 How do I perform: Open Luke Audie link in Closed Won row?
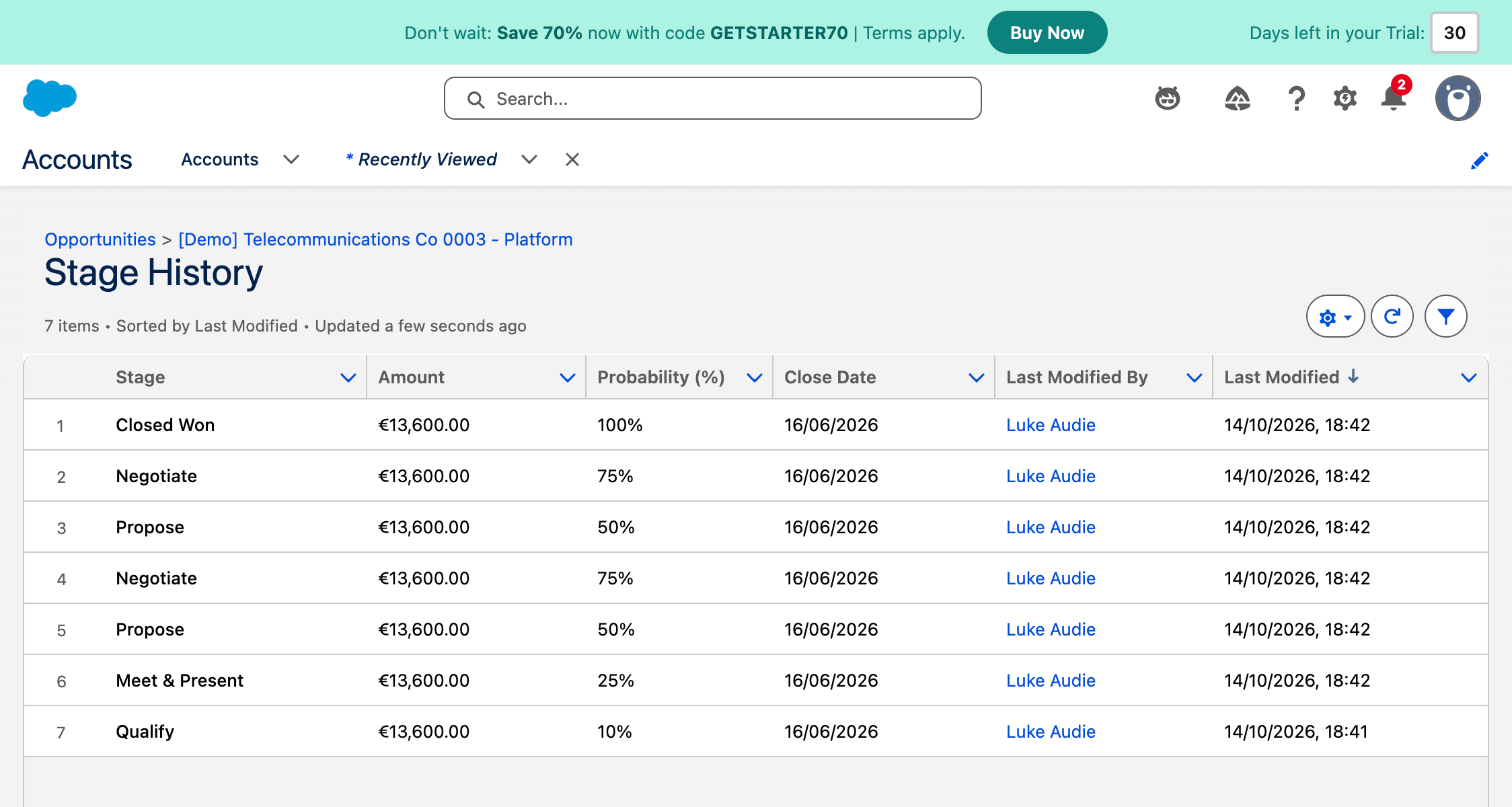[x=1051, y=425]
